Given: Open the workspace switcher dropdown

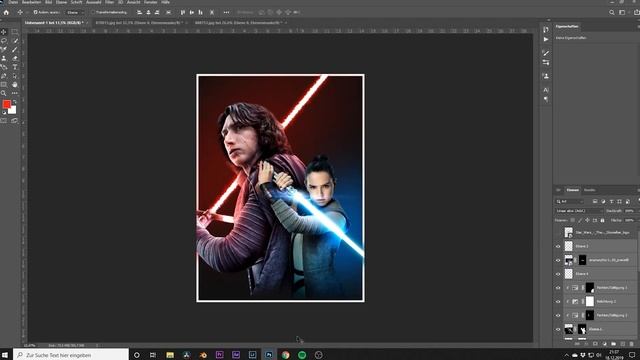Looking at the screenshot, I should pyautogui.click(x=623, y=13).
